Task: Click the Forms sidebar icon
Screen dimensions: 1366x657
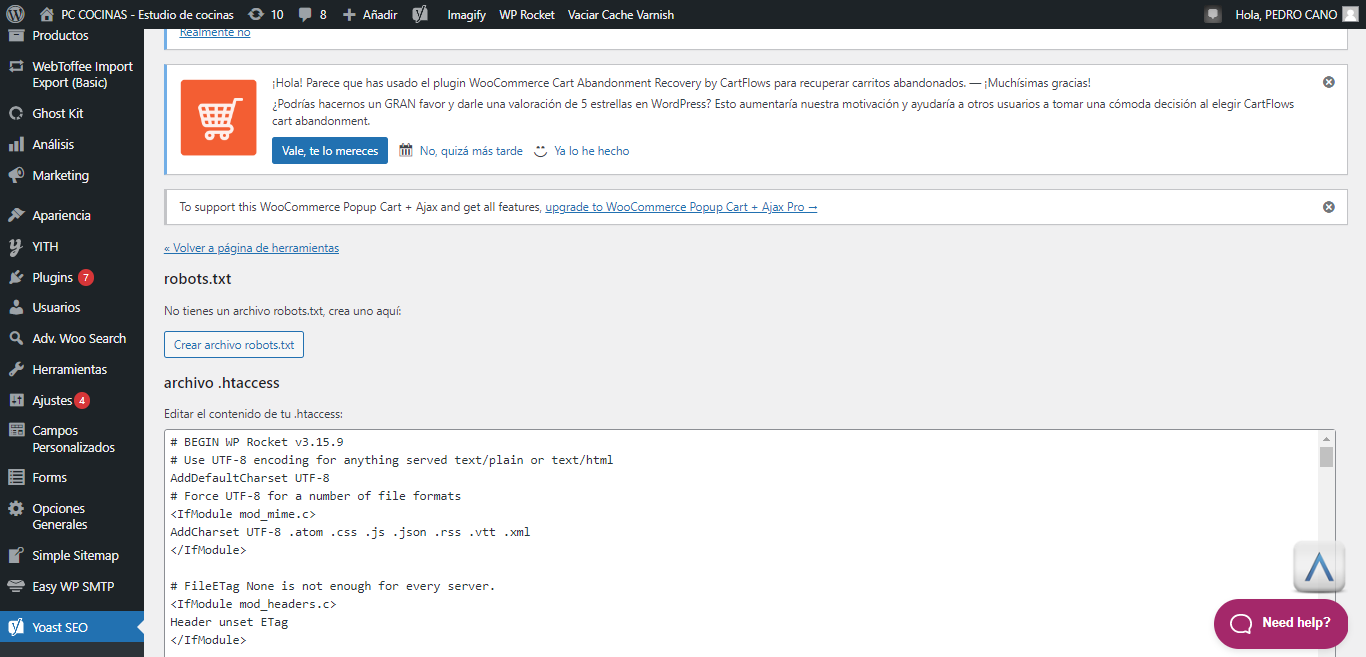Action: [x=16, y=477]
